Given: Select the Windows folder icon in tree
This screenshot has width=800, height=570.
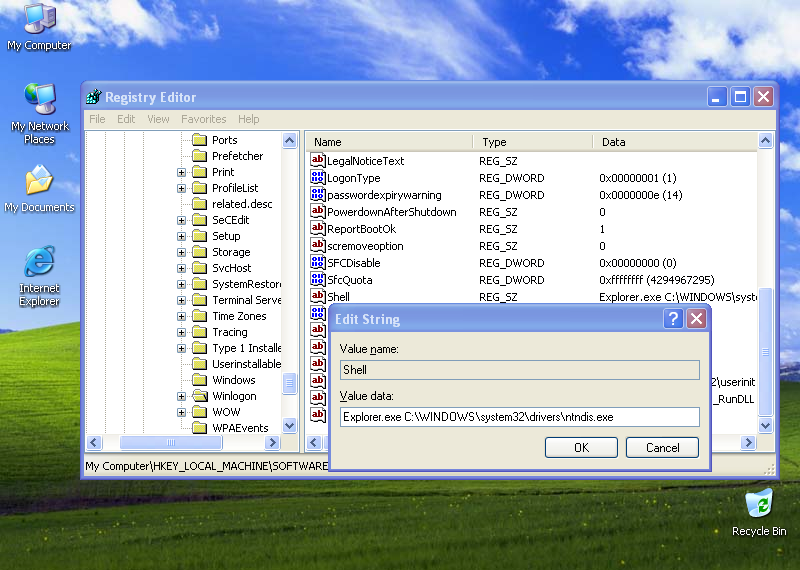Looking at the screenshot, I should (199, 380).
